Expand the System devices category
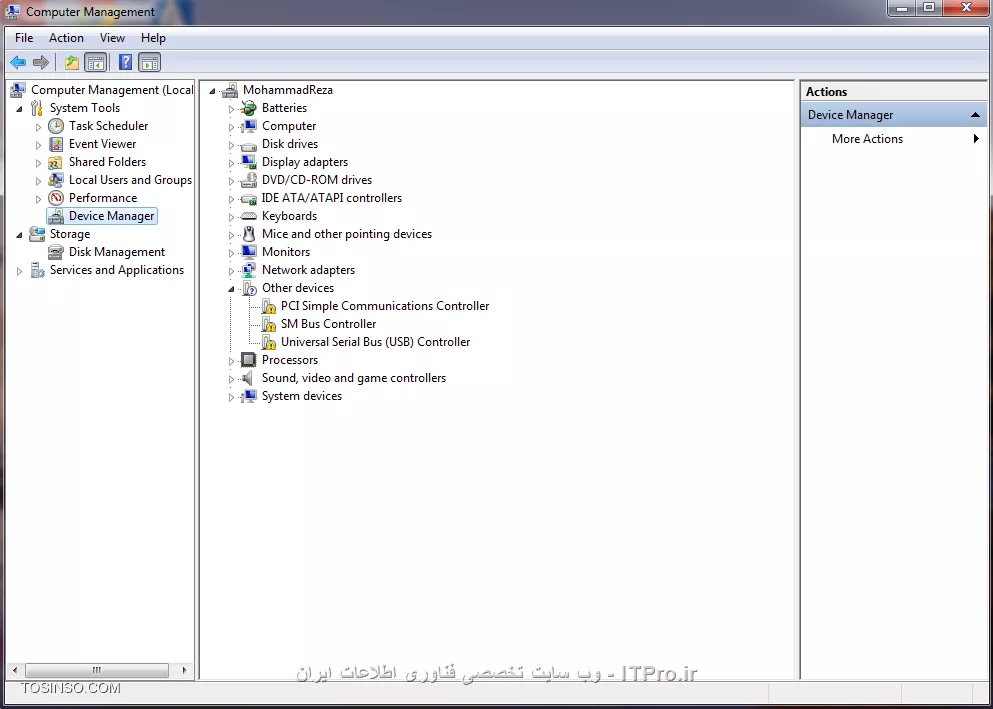 (x=231, y=397)
